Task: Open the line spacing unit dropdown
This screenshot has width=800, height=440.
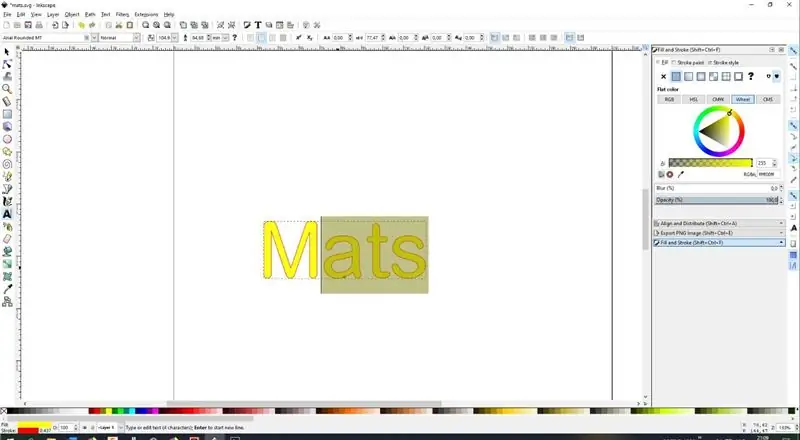Action: (x=226, y=38)
